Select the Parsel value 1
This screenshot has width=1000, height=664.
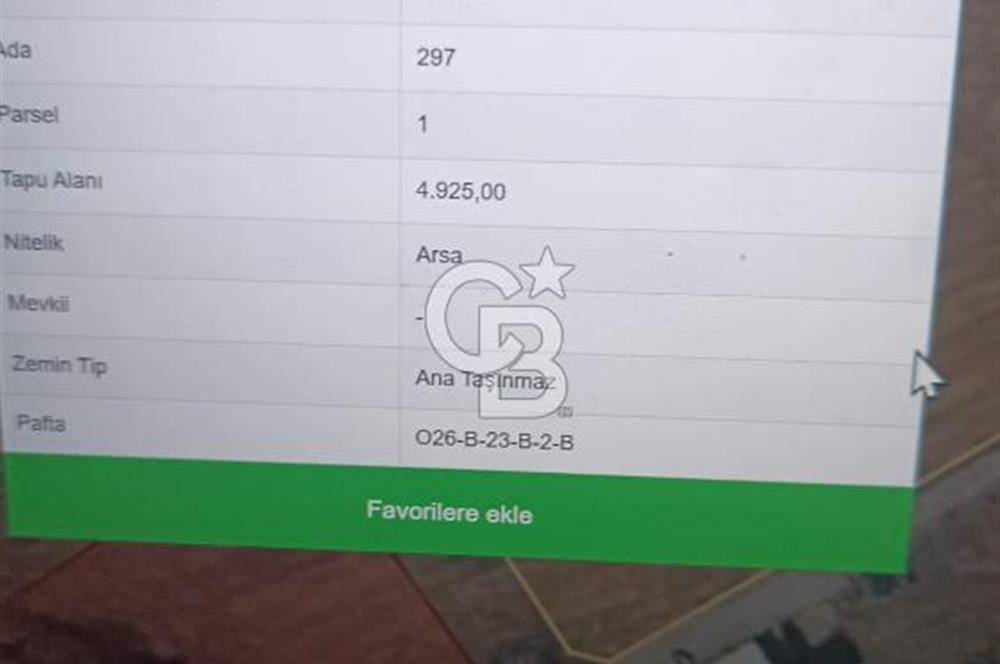click(422, 124)
